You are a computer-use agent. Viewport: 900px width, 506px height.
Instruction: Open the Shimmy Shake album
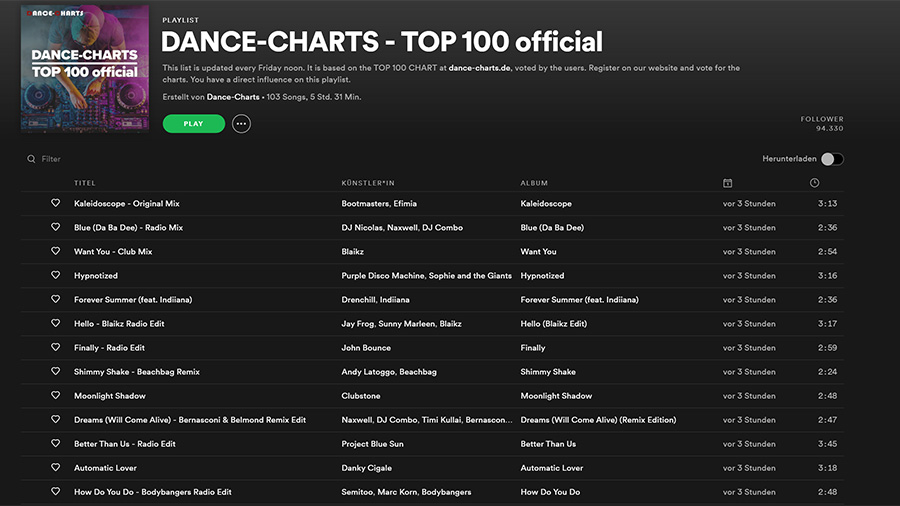click(x=548, y=372)
